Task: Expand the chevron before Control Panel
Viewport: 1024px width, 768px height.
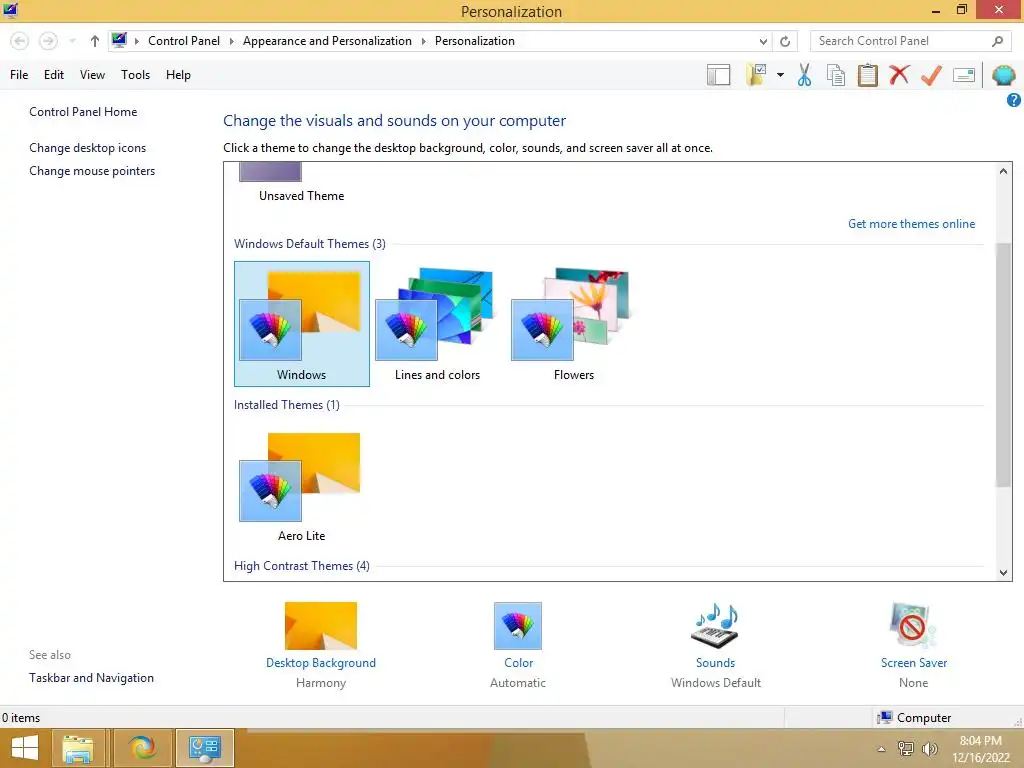Action: (x=136, y=41)
